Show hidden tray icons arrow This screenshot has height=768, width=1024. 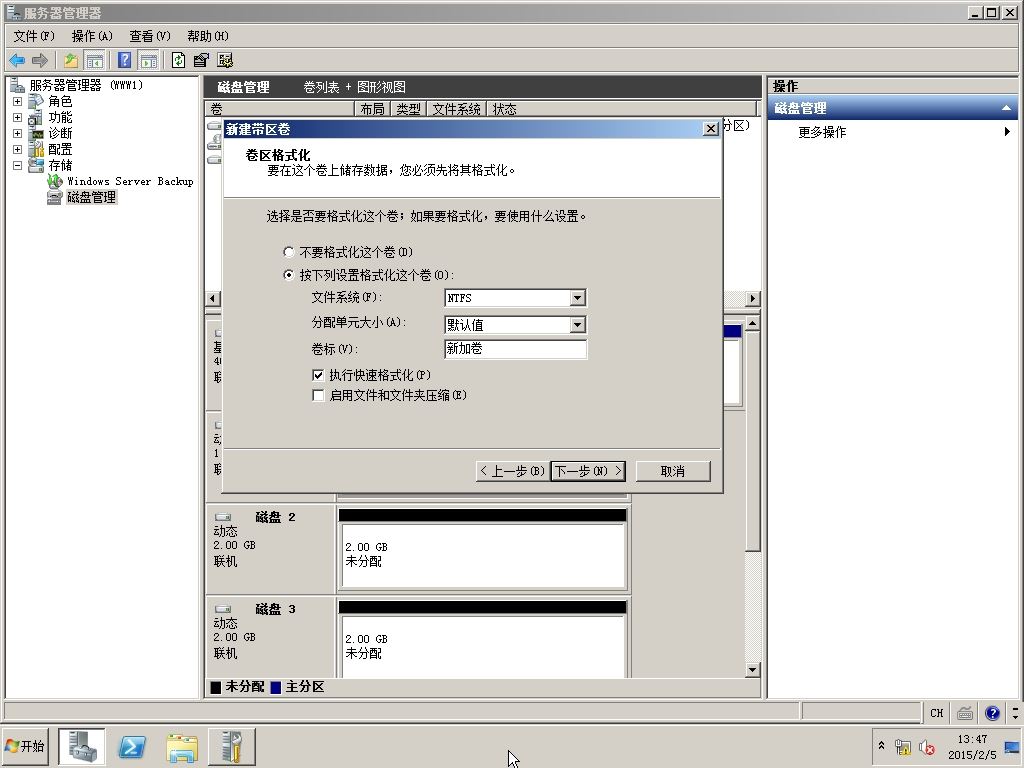tap(881, 745)
